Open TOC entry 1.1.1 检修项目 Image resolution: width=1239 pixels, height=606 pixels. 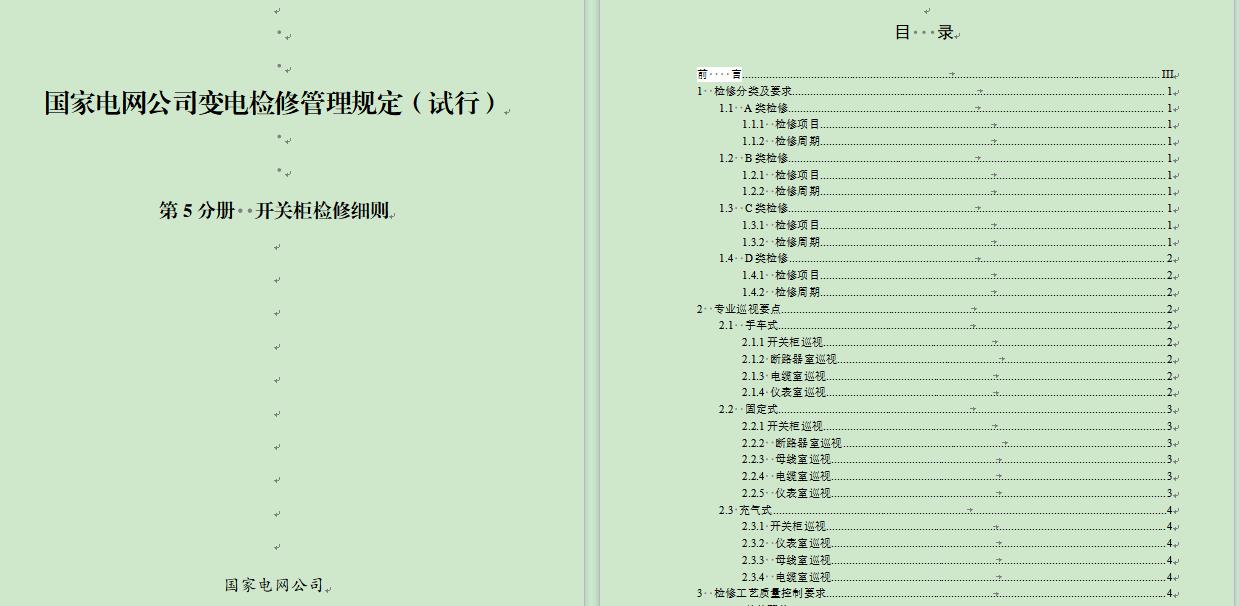[958, 125]
